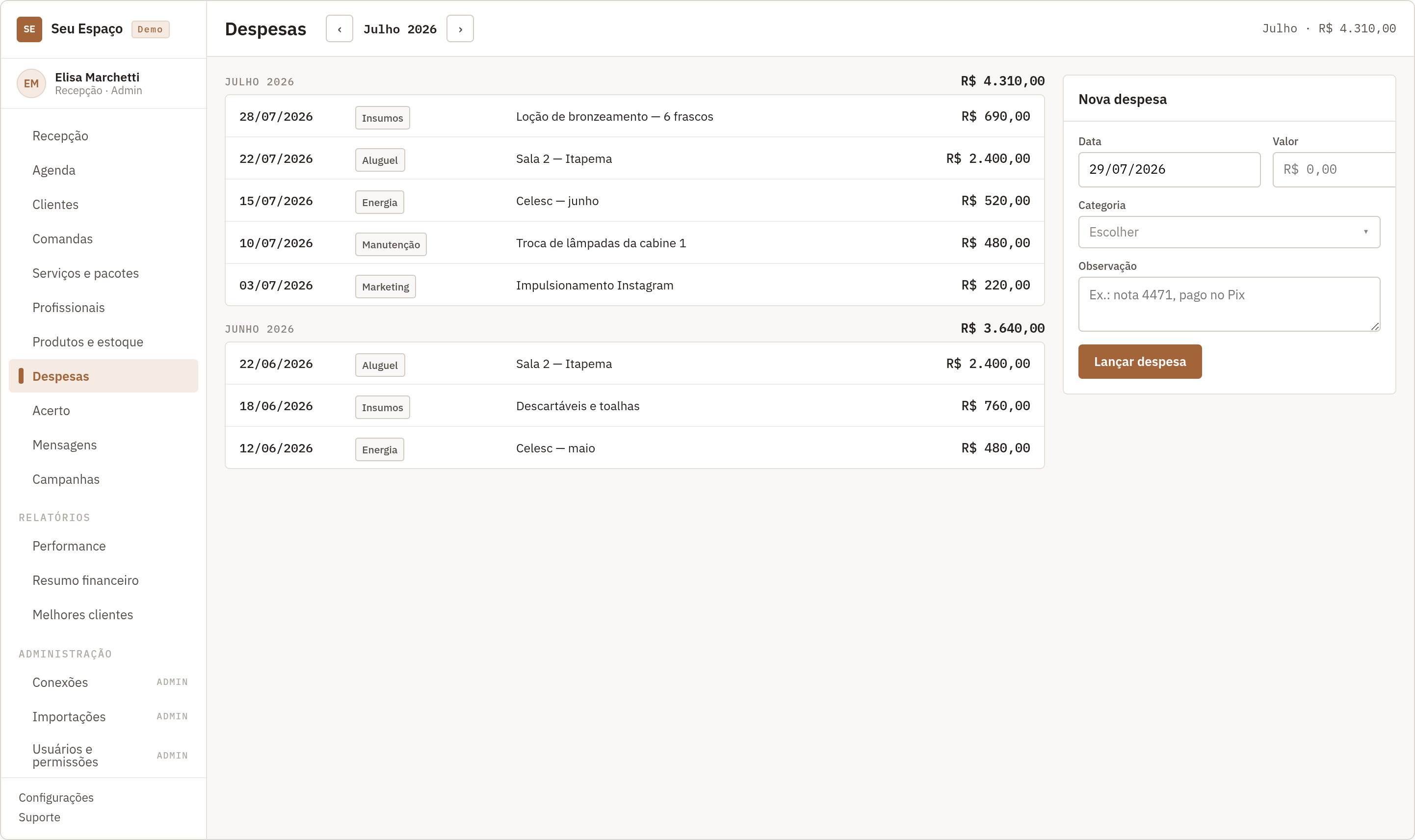
Task: Click the Manutenção tag
Action: (x=391, y=244)
